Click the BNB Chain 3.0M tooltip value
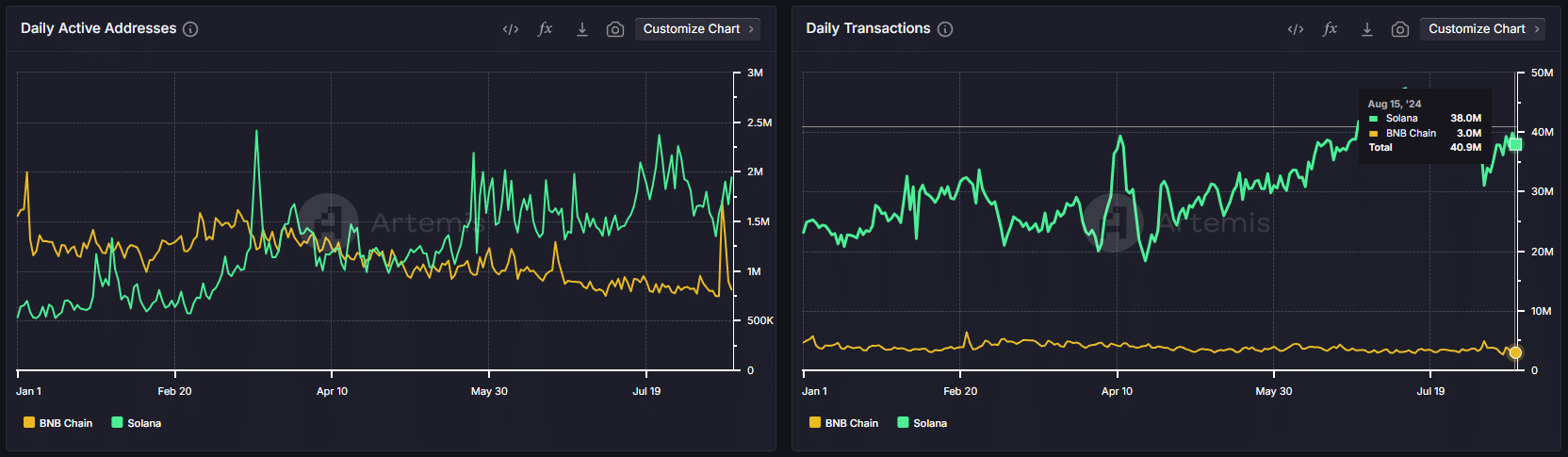The height and width of the screenshot is (457, 1568). click(1468, 133)
